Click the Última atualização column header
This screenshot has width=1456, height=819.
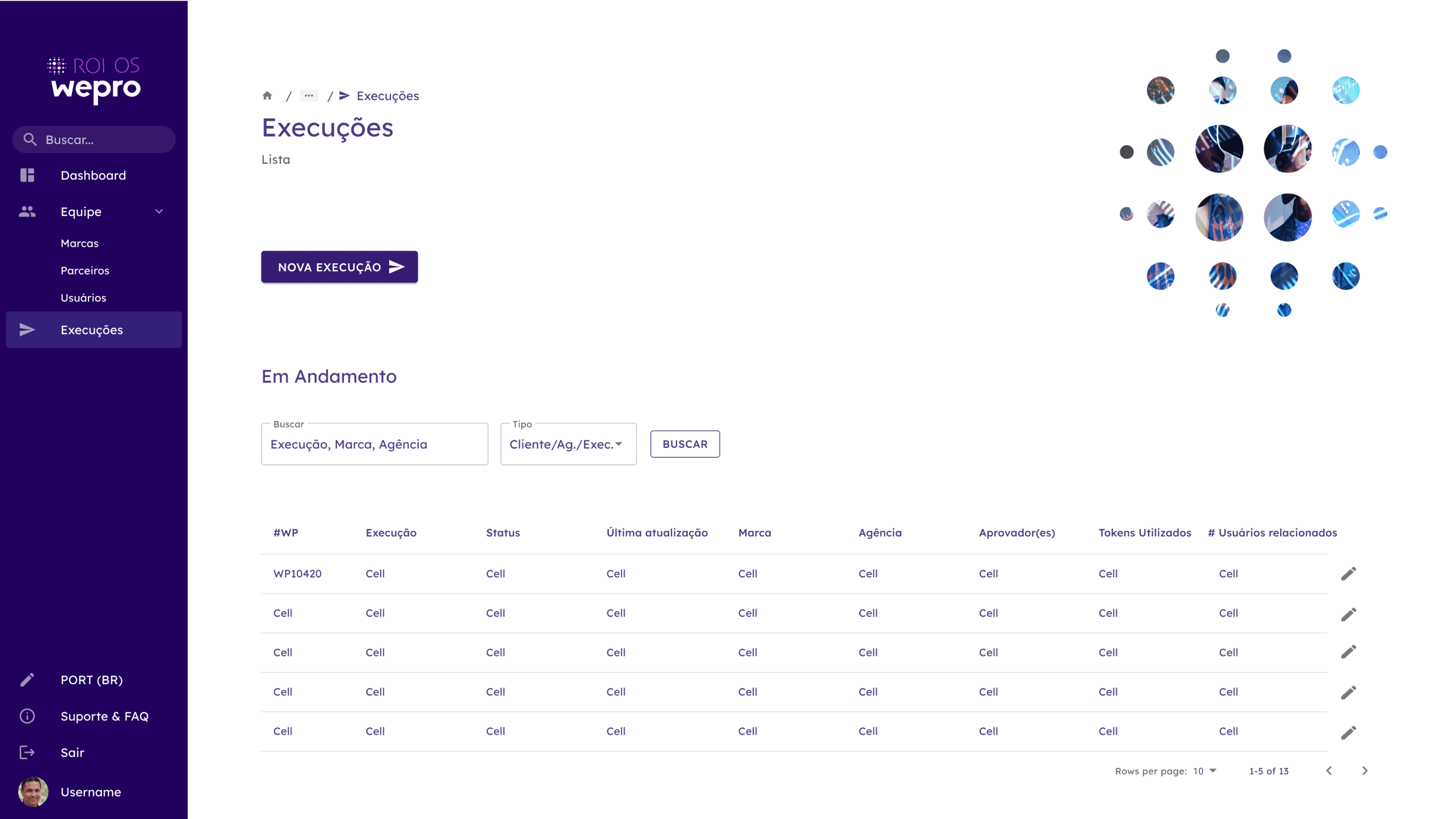tap(657, 532)
